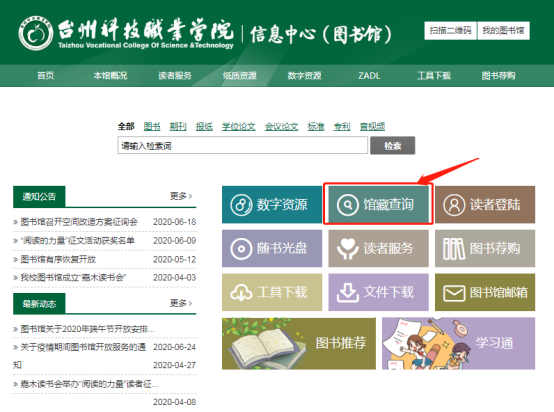The width and height of the screenshot is (554, 412).
Task: Open the 图书推荐 banner thumbnail
Action: [x=299, y=343]
